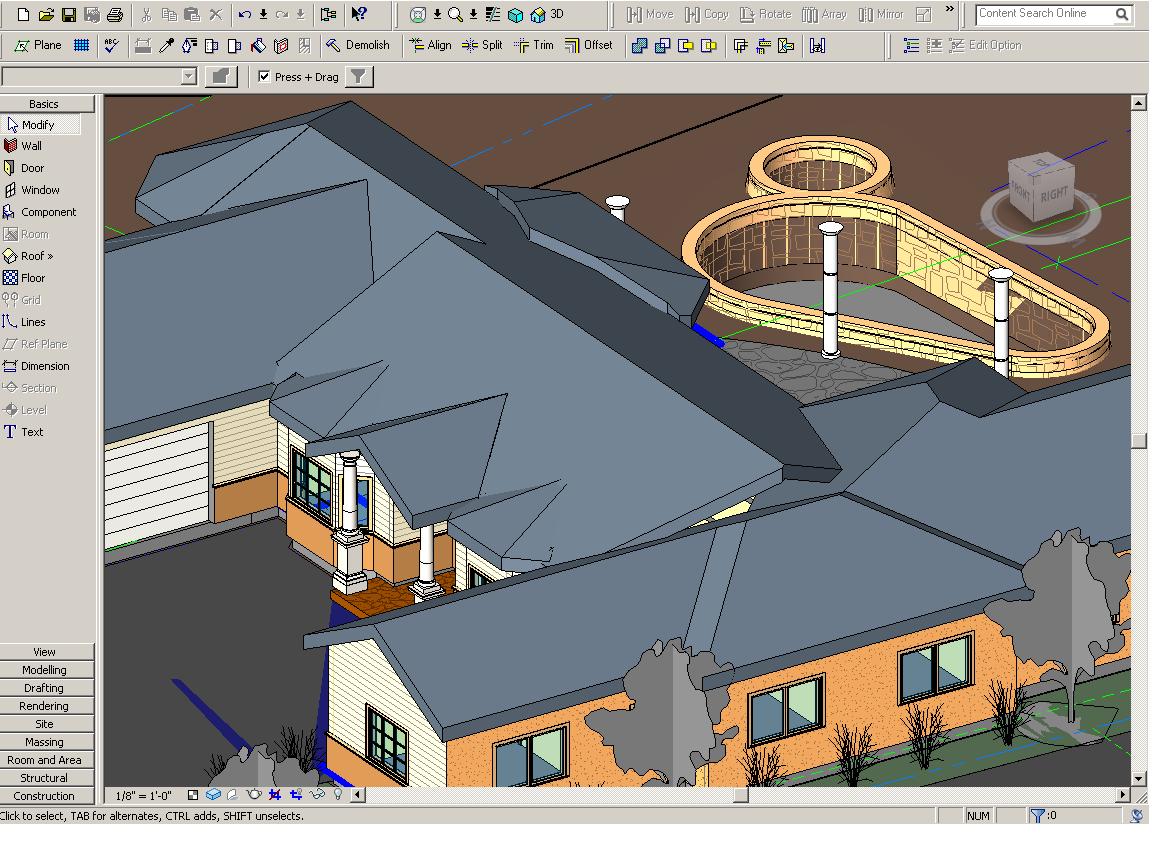Open the selection Filter funnel button
Image resolution: width=1152 pixels, height=864 pixels.
(x=359, y=76)
